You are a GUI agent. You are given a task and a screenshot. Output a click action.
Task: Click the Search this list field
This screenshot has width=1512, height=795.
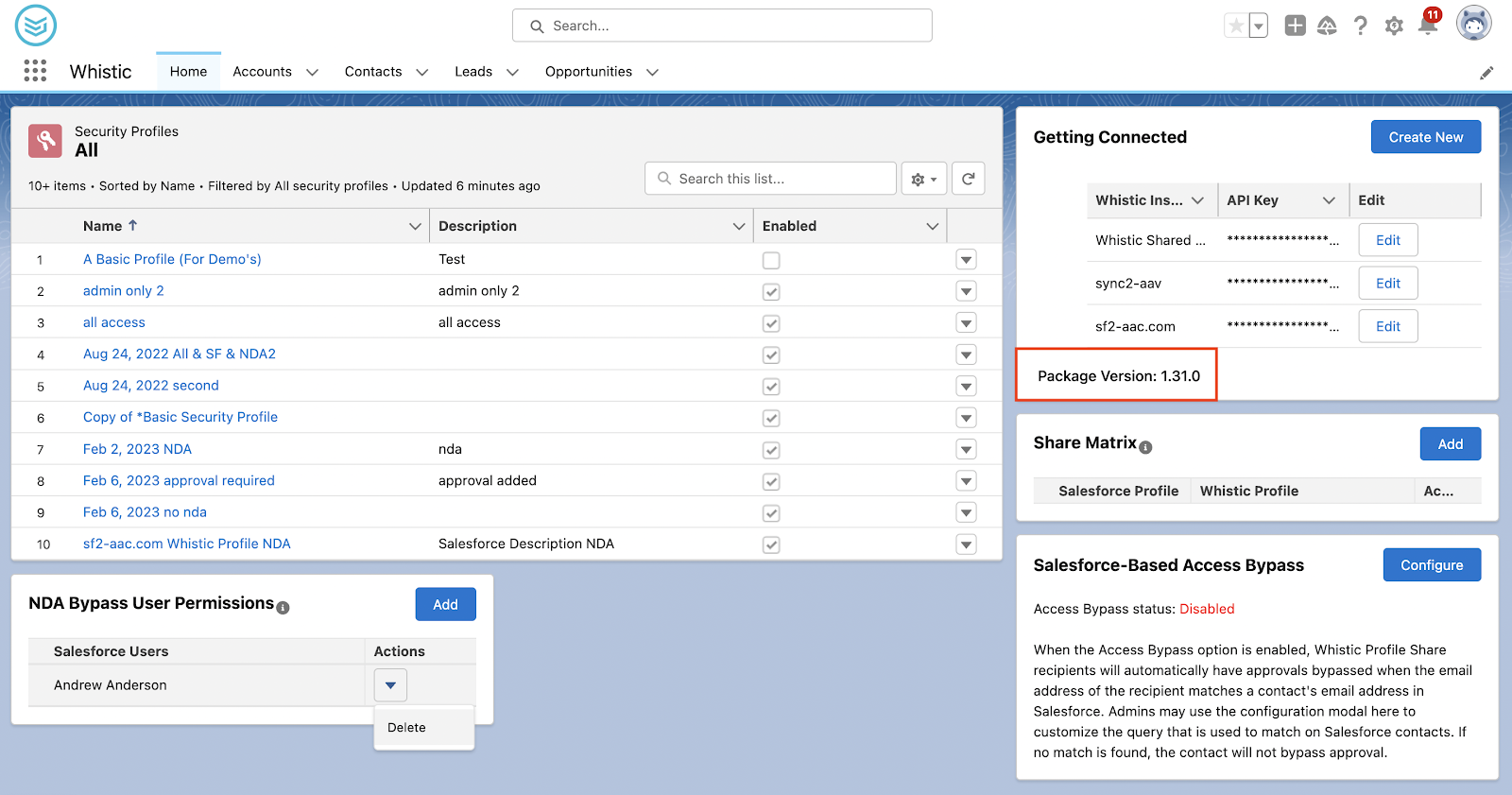tap(770, 179)
